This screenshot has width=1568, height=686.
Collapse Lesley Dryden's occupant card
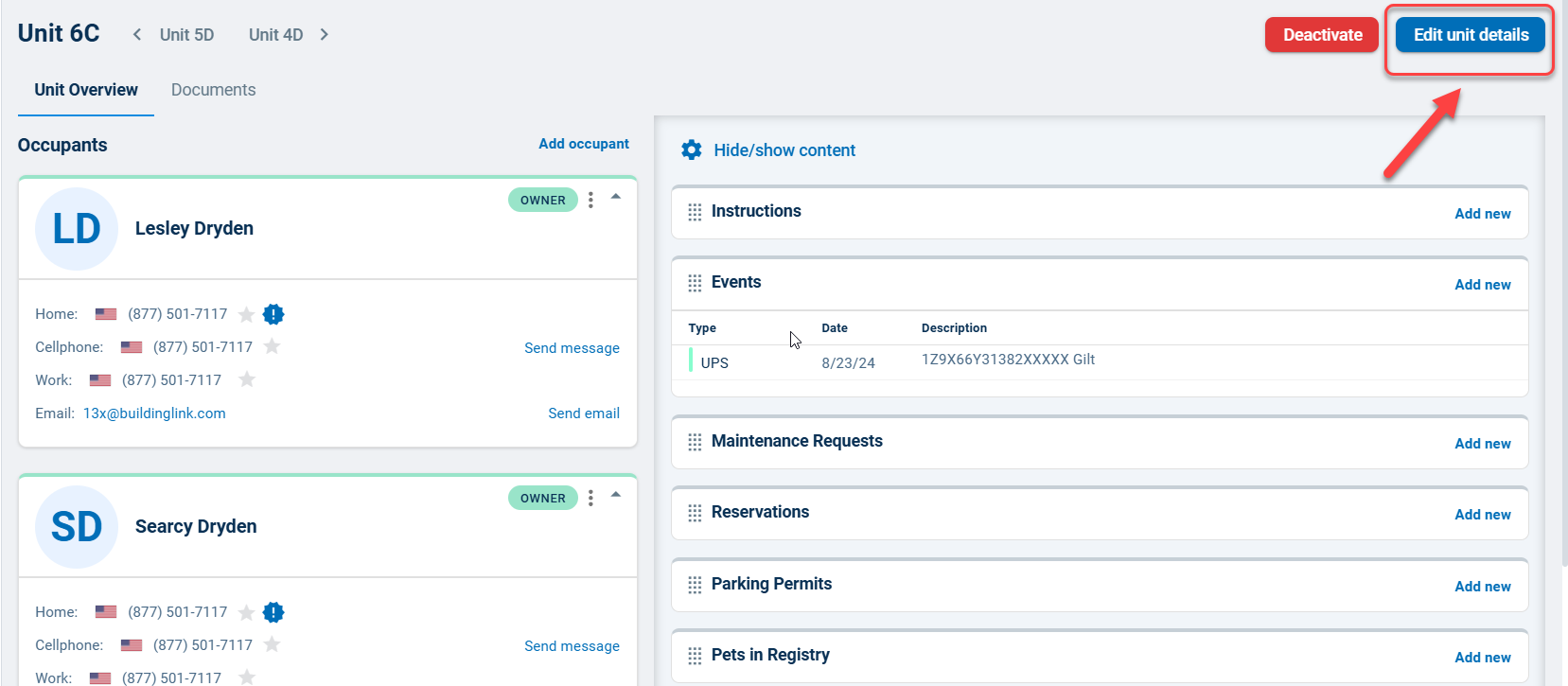click(616, 197)
